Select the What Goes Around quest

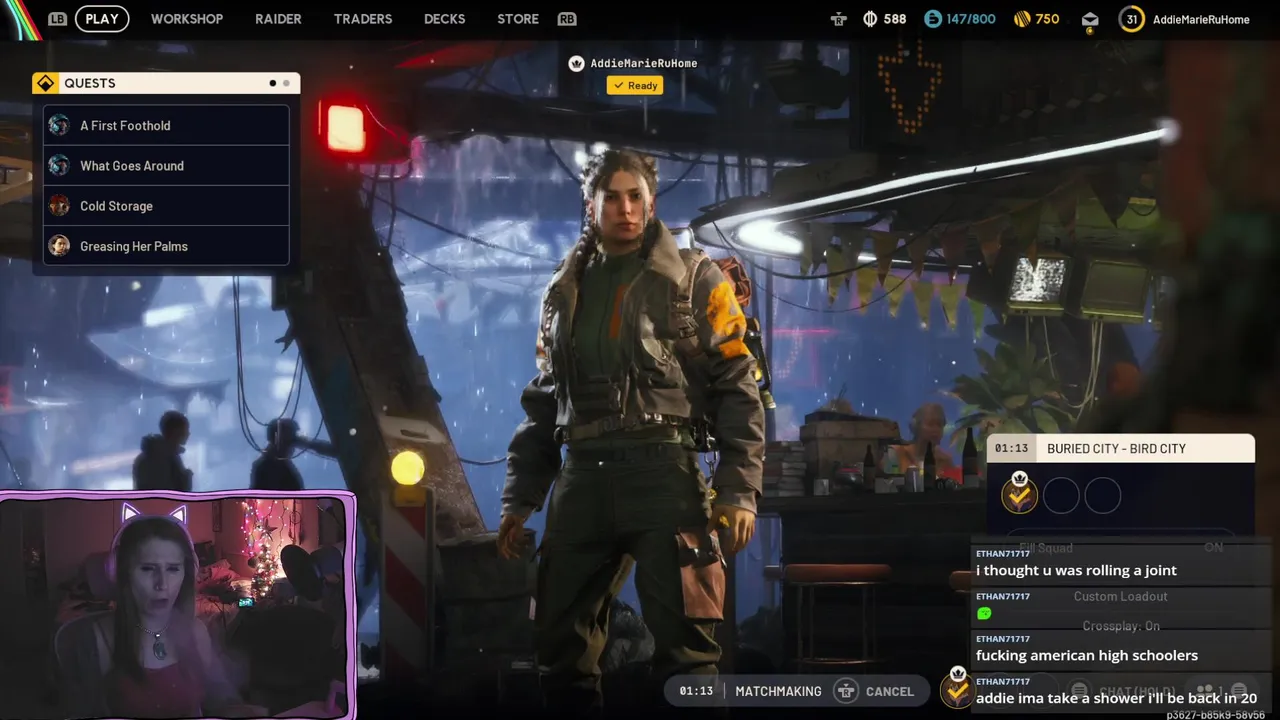click(166, 165)
